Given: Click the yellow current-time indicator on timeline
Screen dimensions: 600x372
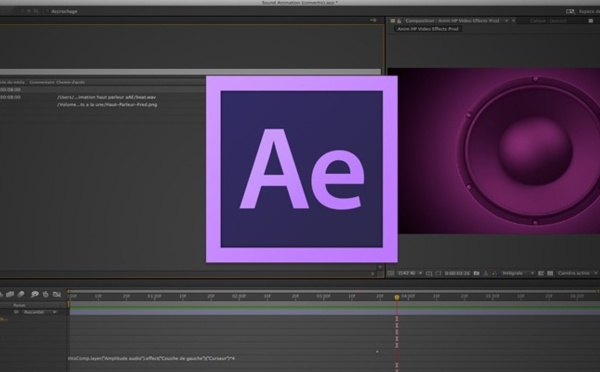Looking at the screenshot, I should tap(397, 297).
